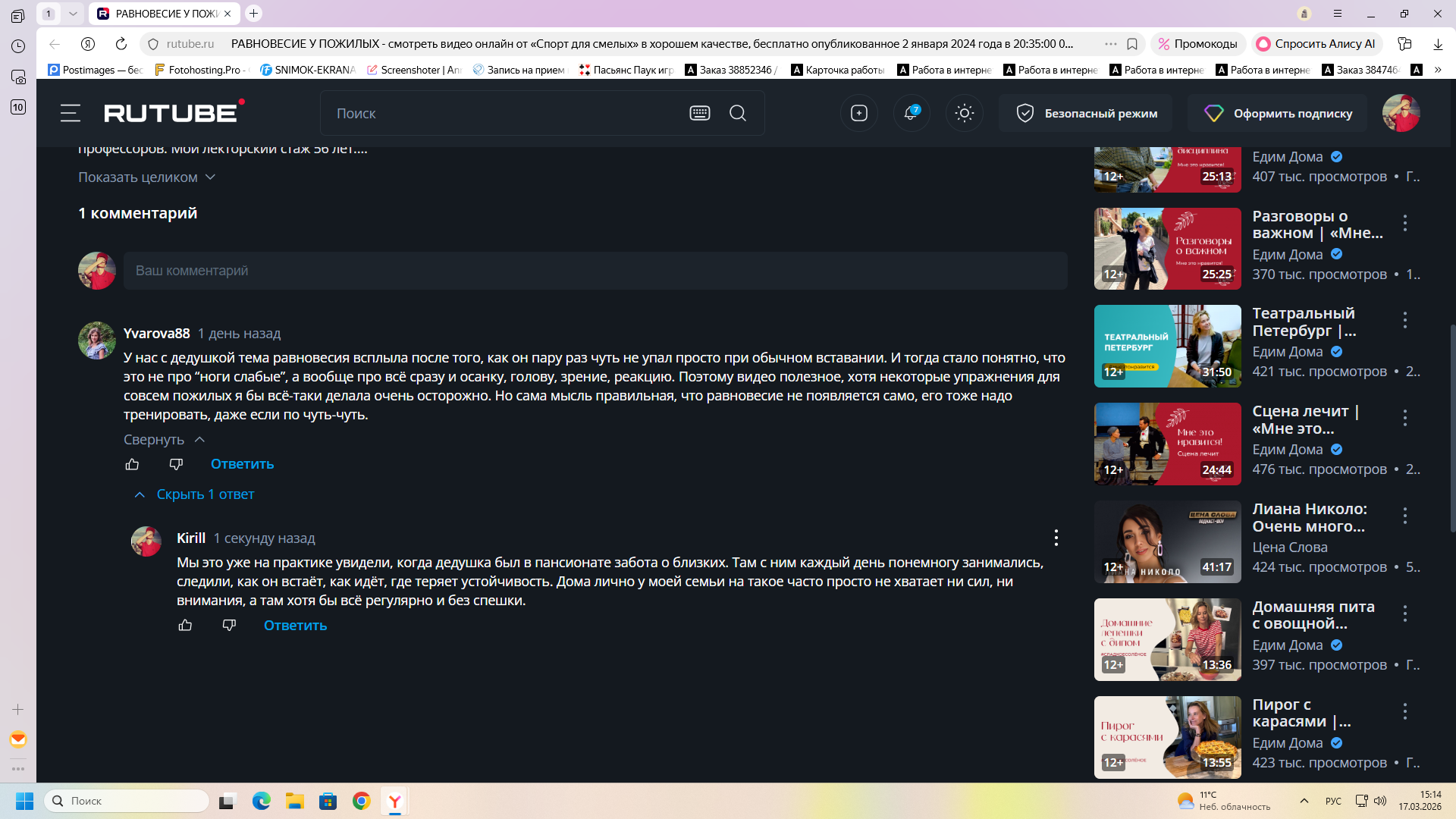1456x819 pixels.
Task: Click the search magnifier icon
Action: click(x=737, y=113)
